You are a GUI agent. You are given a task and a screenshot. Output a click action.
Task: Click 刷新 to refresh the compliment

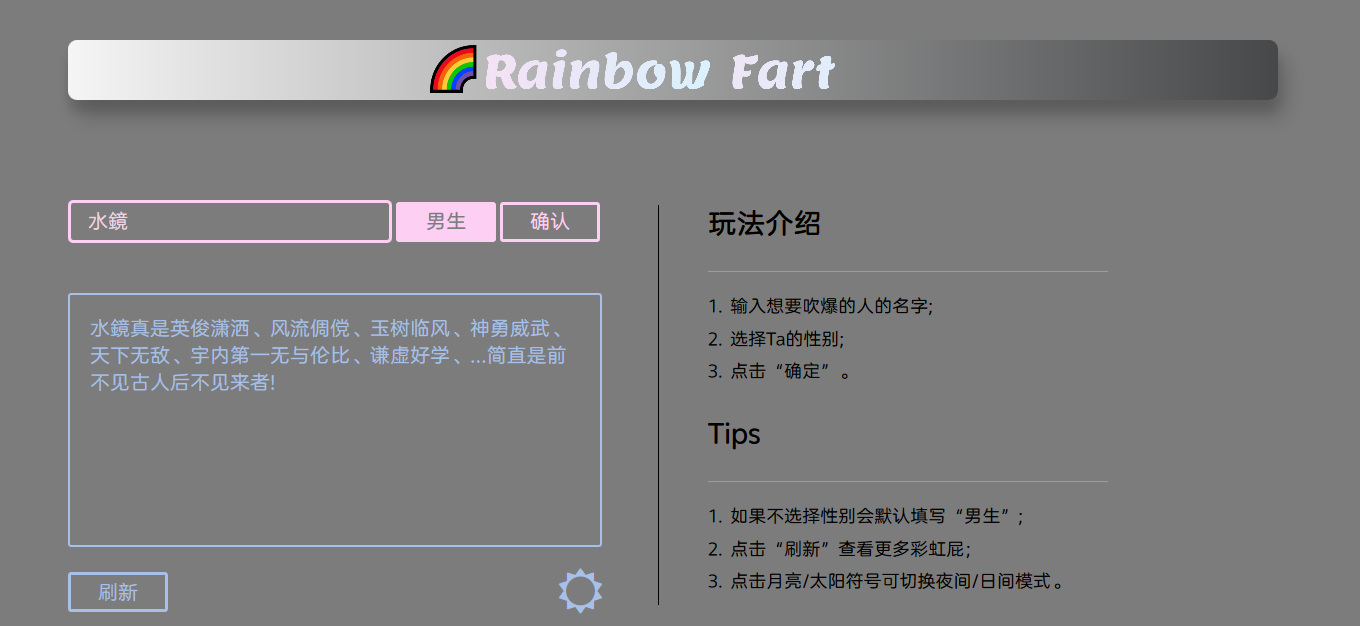pos(117,591)
